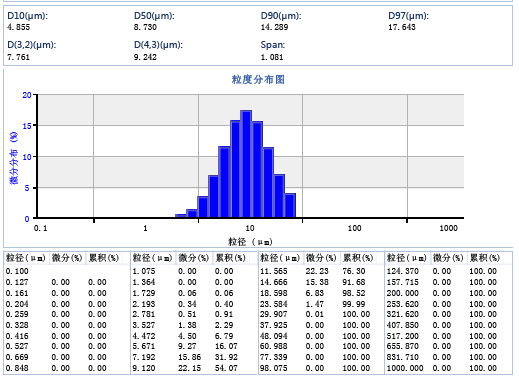Click the D90(μm) label
Screen dimensions: 519x384
(x=281, y=16)
